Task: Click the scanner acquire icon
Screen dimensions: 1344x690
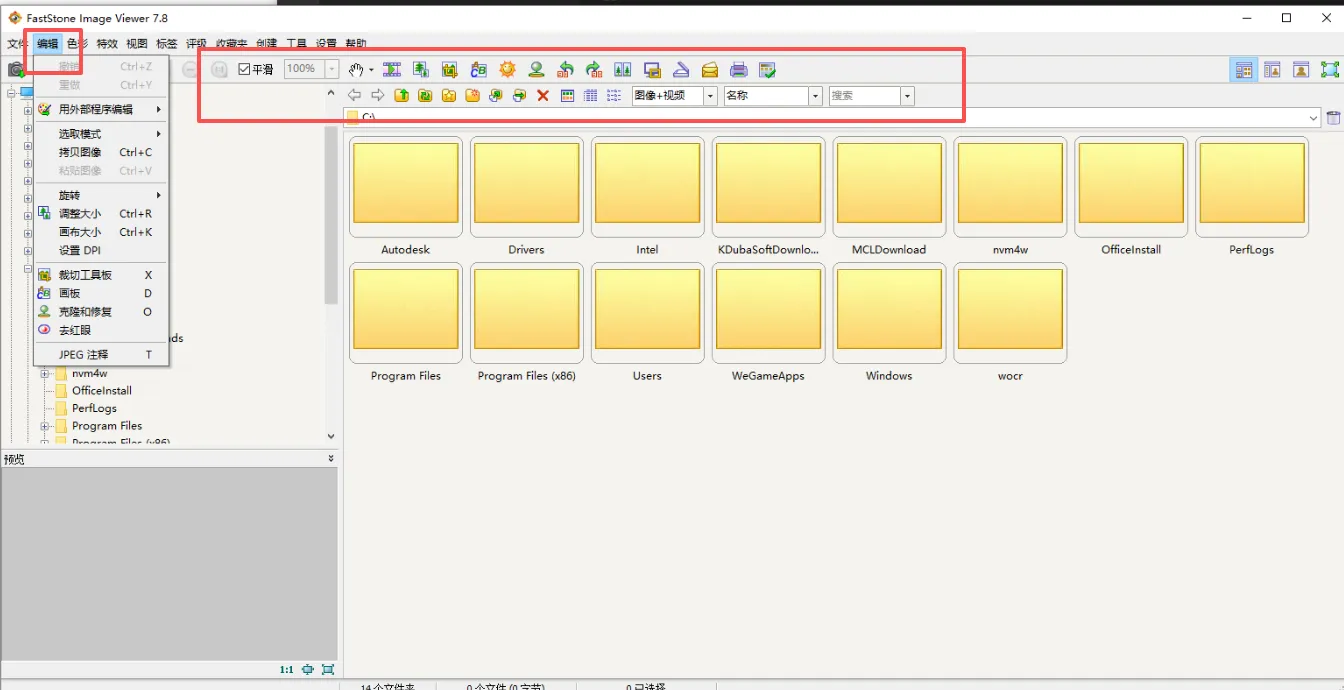Action: (x=681, y=69)
